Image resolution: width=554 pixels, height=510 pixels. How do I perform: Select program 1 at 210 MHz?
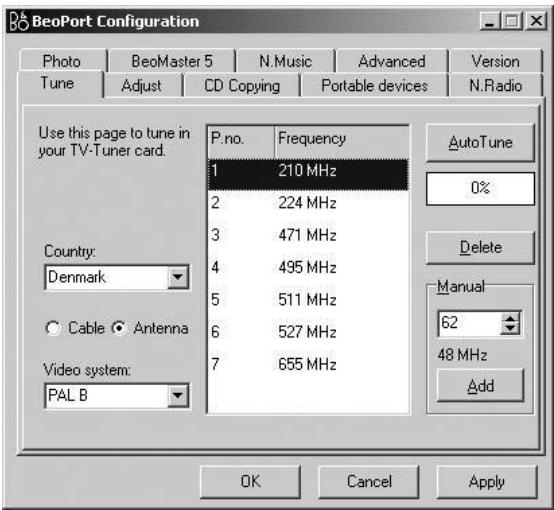click(x=308, y=174)
